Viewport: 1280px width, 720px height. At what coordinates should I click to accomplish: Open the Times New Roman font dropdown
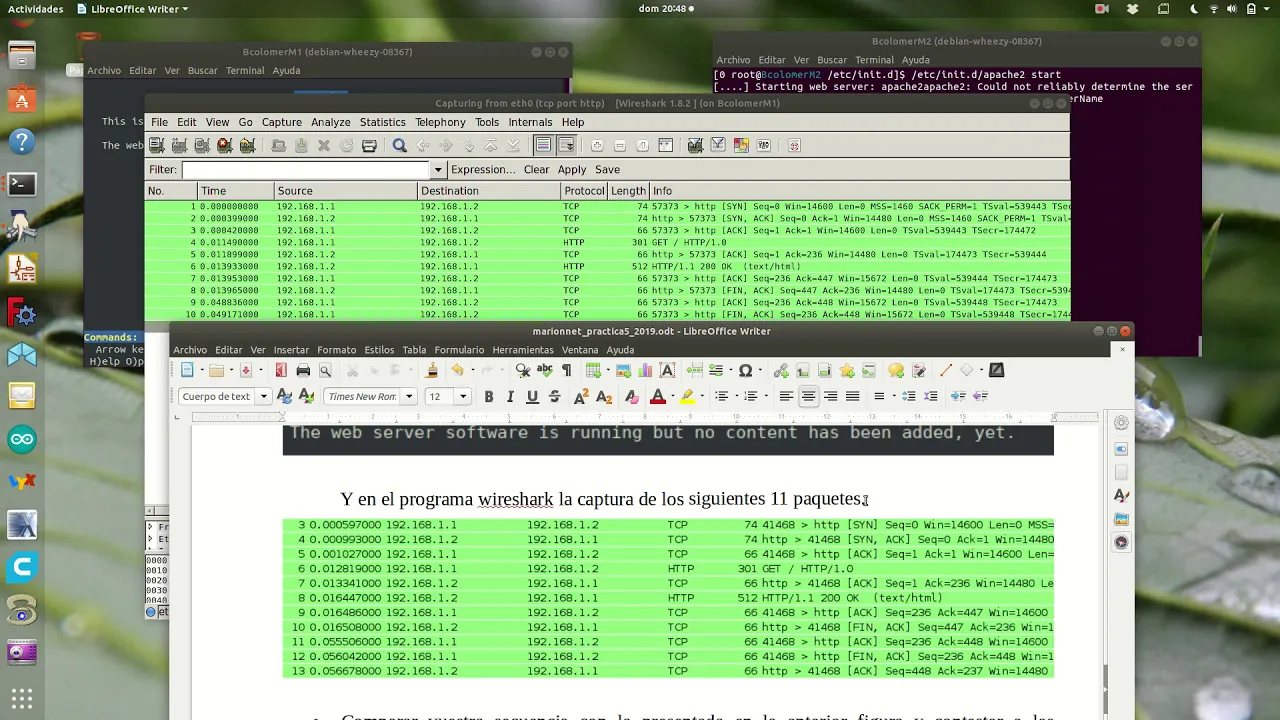click(x=408, y=396)
